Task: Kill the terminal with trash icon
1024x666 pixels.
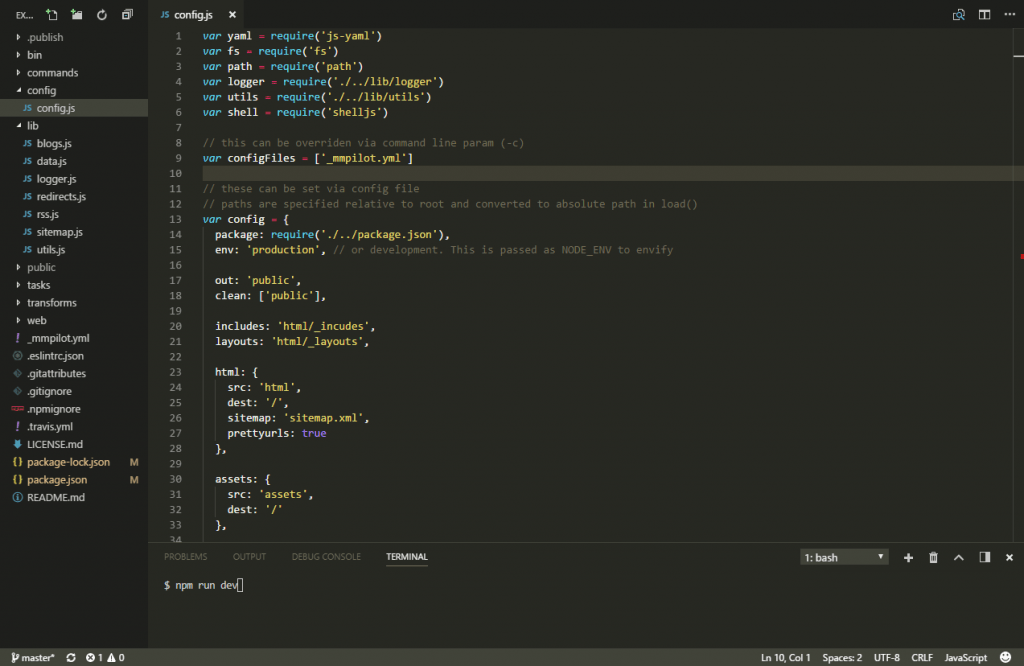Action: [933, 557]
